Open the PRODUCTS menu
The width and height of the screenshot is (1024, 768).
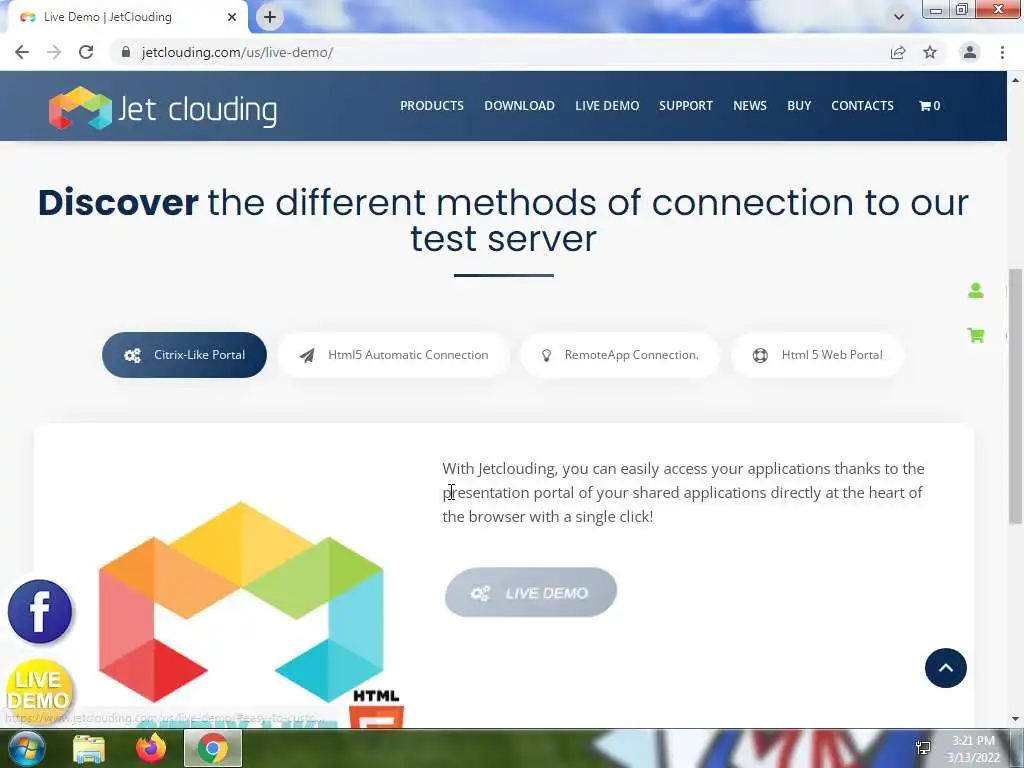[432, 106]
